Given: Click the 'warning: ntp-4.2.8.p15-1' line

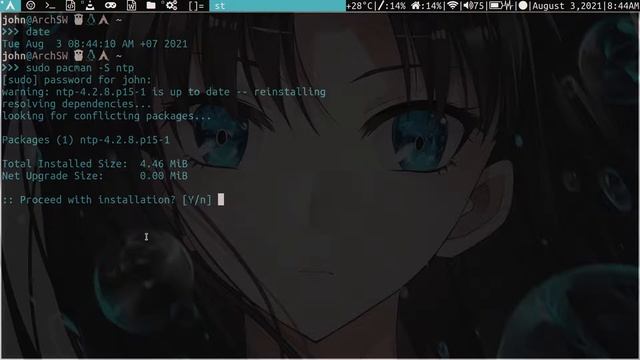Looking at the screenshot, I should pyautogui.click(x=164, y=92).
